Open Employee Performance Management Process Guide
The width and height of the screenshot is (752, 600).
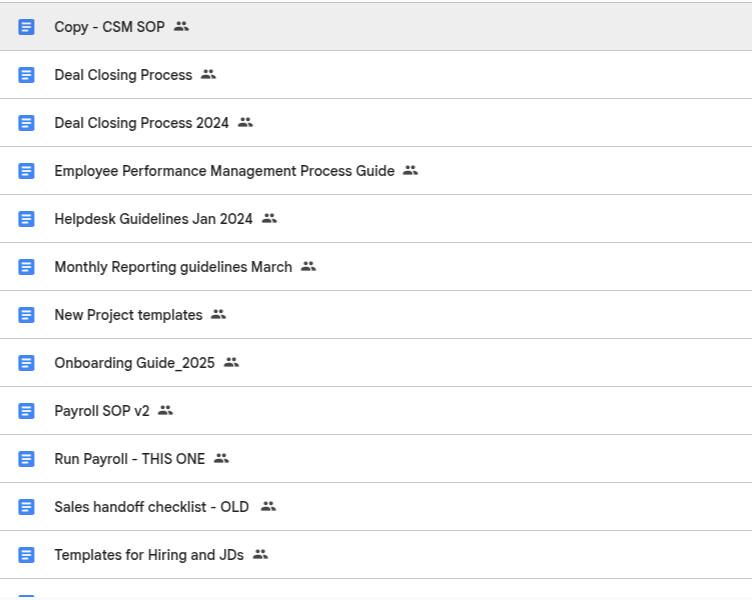(x=224, y=171)
